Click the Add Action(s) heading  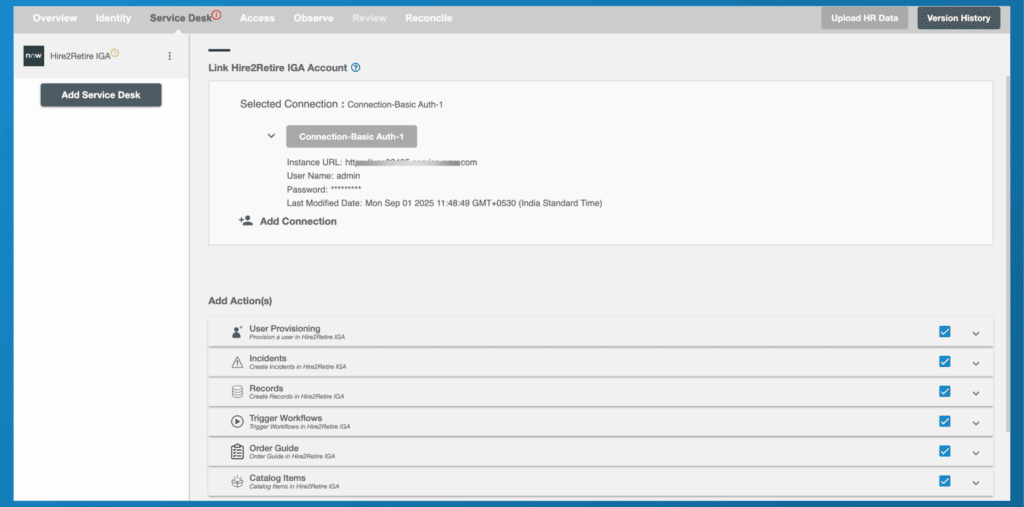tap(240, 301)
